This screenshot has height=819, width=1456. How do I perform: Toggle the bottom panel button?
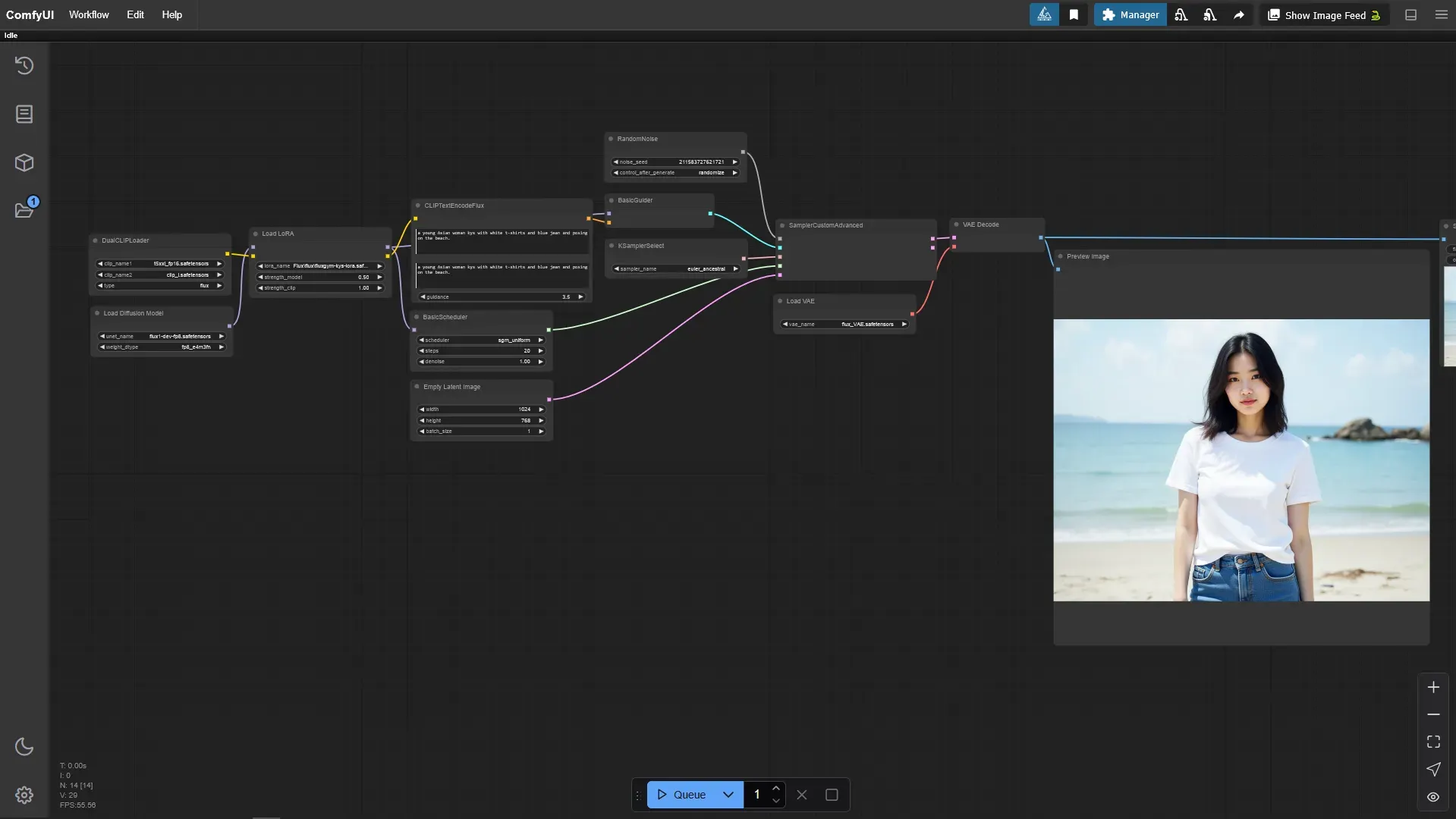[x=1410, y=15]
